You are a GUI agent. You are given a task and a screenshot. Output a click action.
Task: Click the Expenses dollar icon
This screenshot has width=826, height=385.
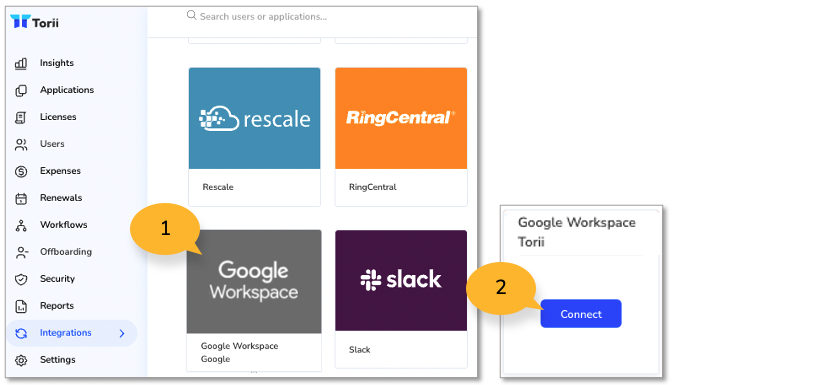[21, 172]
